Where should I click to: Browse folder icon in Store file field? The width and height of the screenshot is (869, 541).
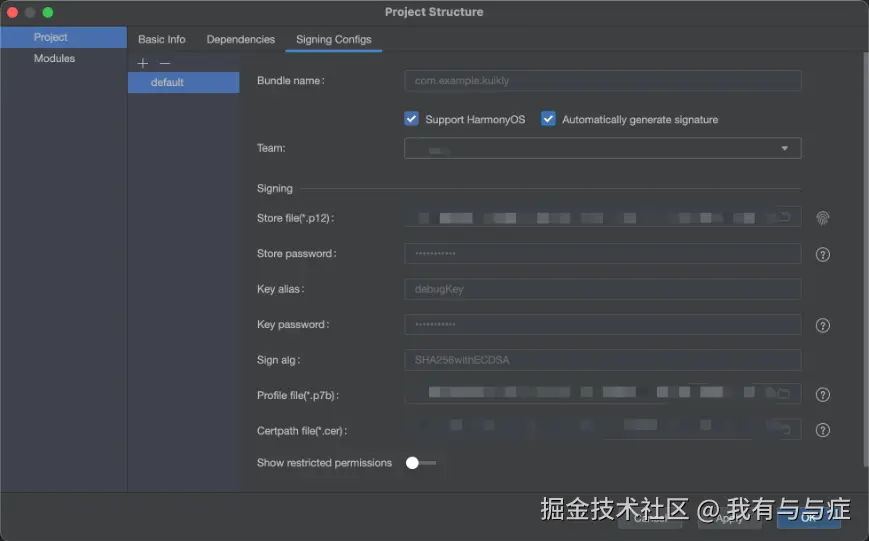tap(784, 217)
